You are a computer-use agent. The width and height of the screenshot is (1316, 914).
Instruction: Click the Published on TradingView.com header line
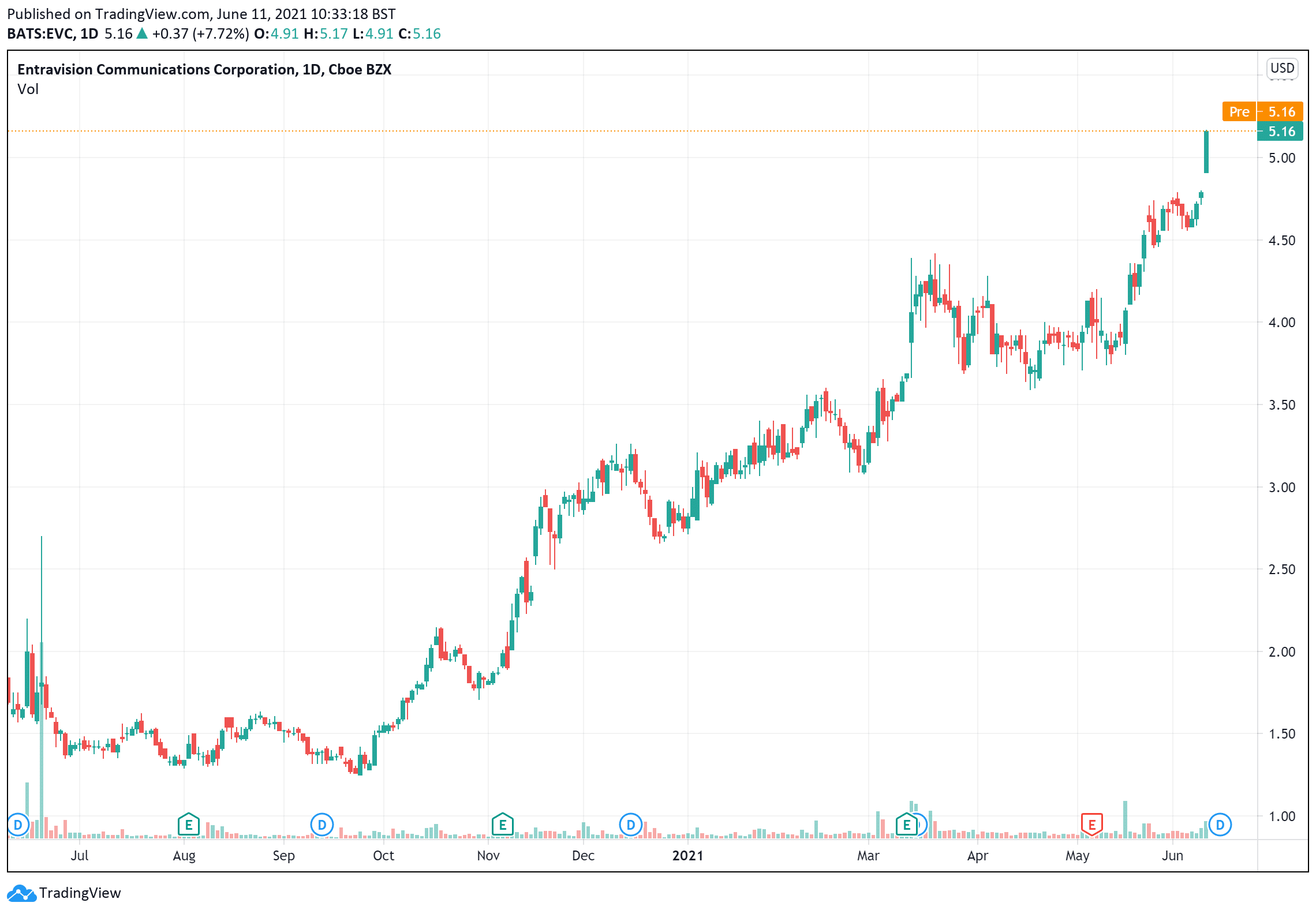tap(201, 14)
